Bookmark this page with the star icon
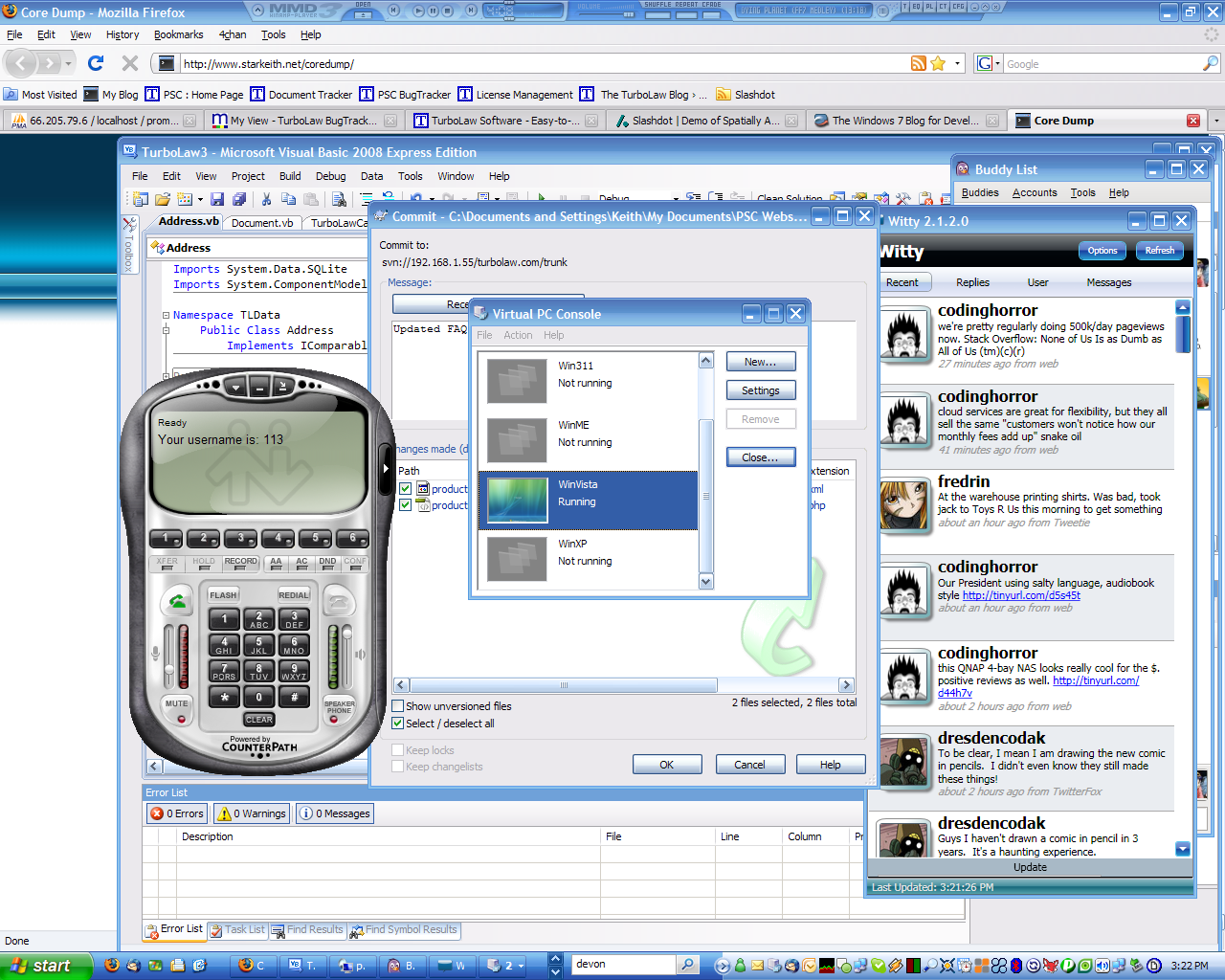The width and height of the screenshot is (1225, 980). [938, 63]
